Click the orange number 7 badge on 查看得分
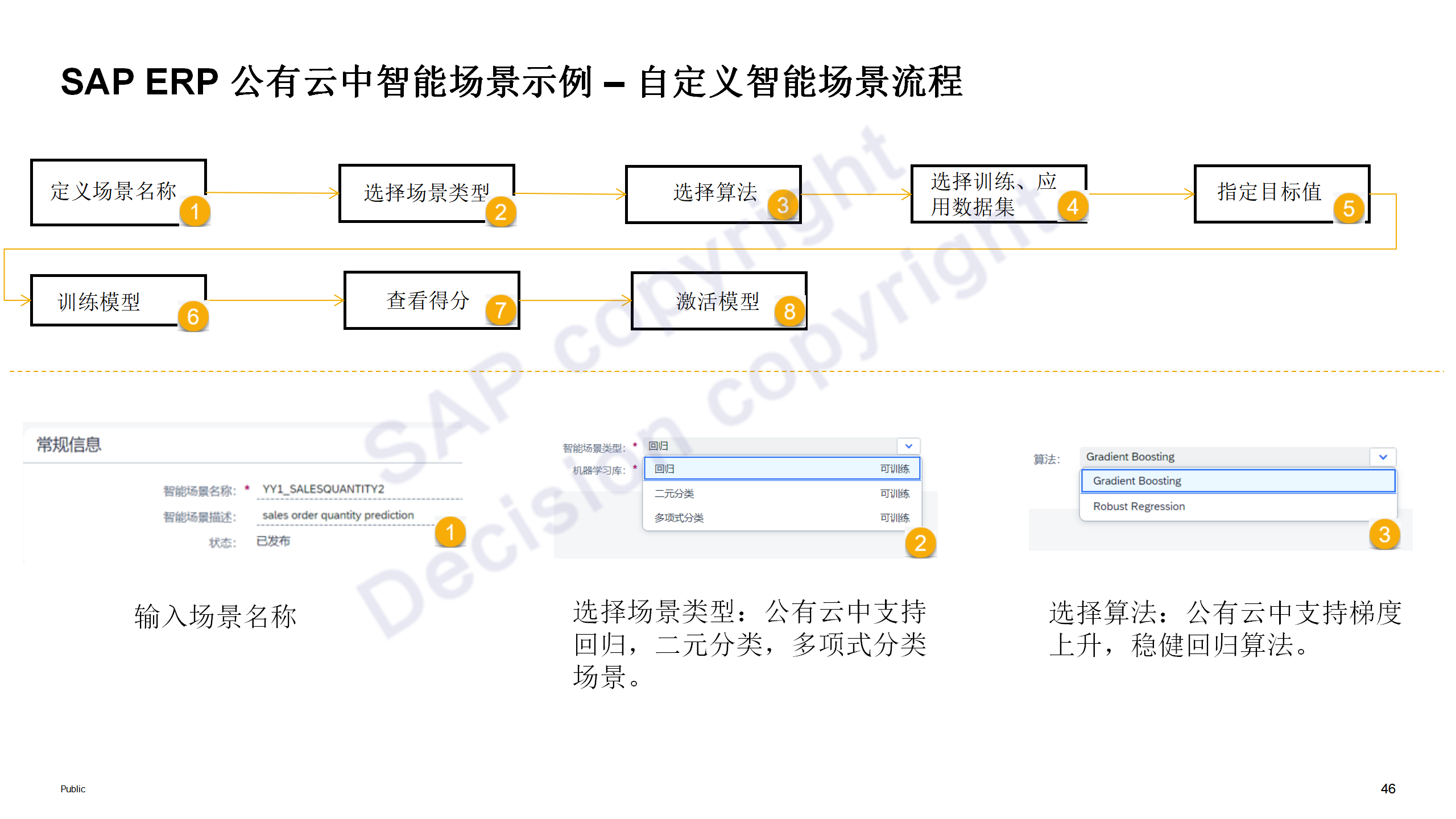 click(500, 310)
